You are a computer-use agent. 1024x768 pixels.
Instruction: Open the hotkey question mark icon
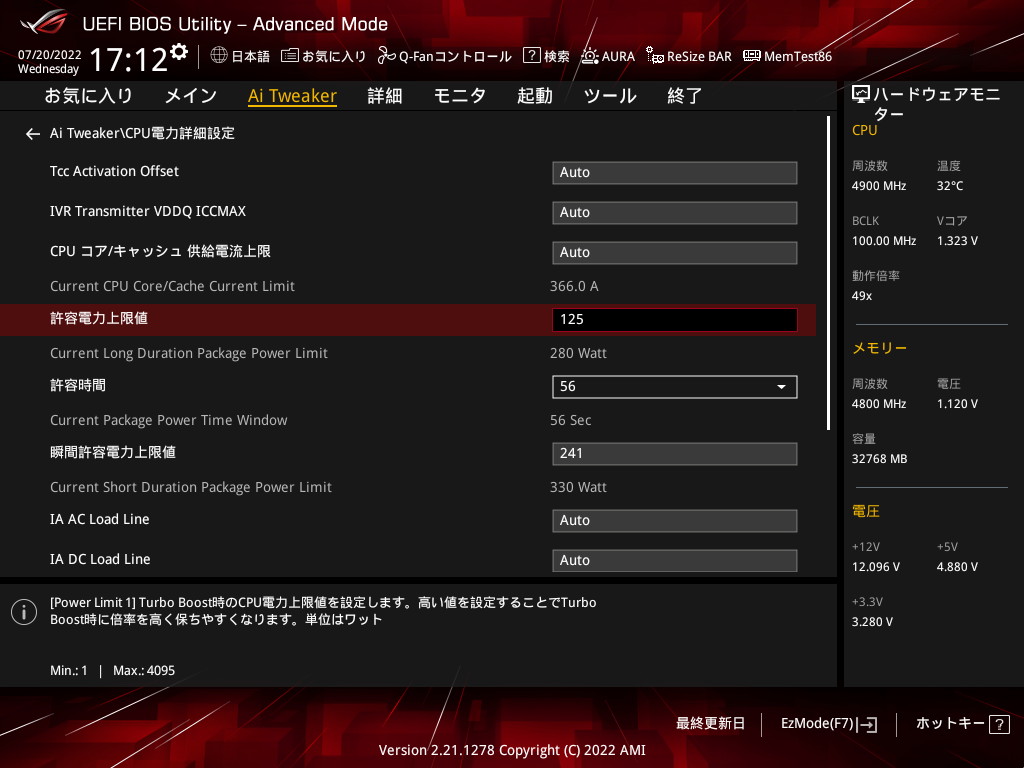click(x=999, y=724)
